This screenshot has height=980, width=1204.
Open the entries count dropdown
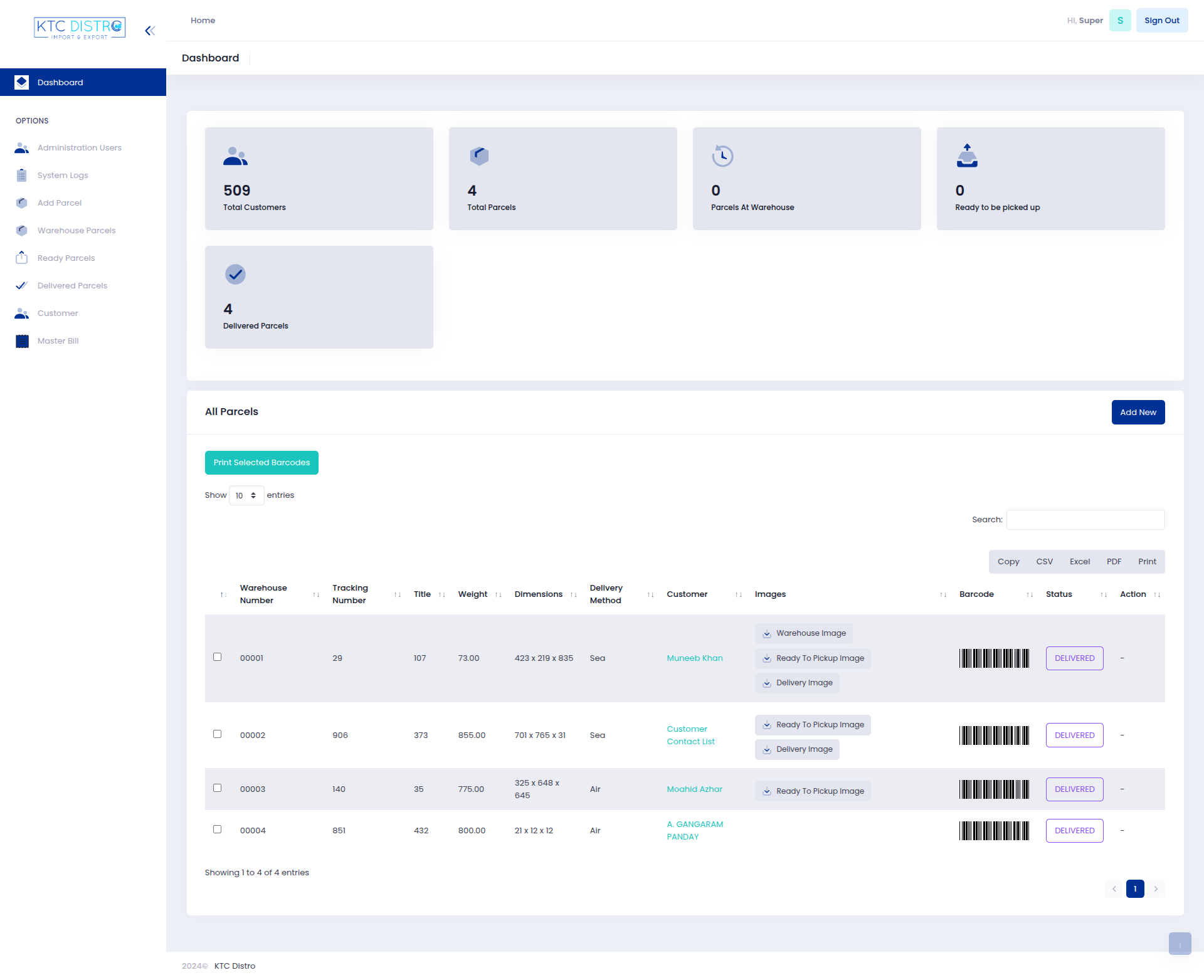pos(246,495)
